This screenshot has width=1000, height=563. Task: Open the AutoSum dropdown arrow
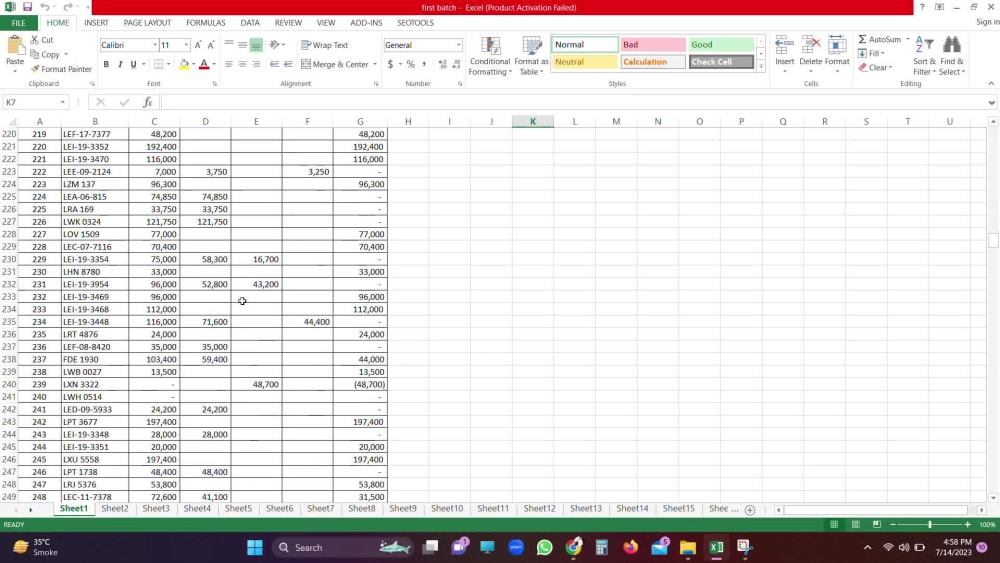(x=908, y=40)
